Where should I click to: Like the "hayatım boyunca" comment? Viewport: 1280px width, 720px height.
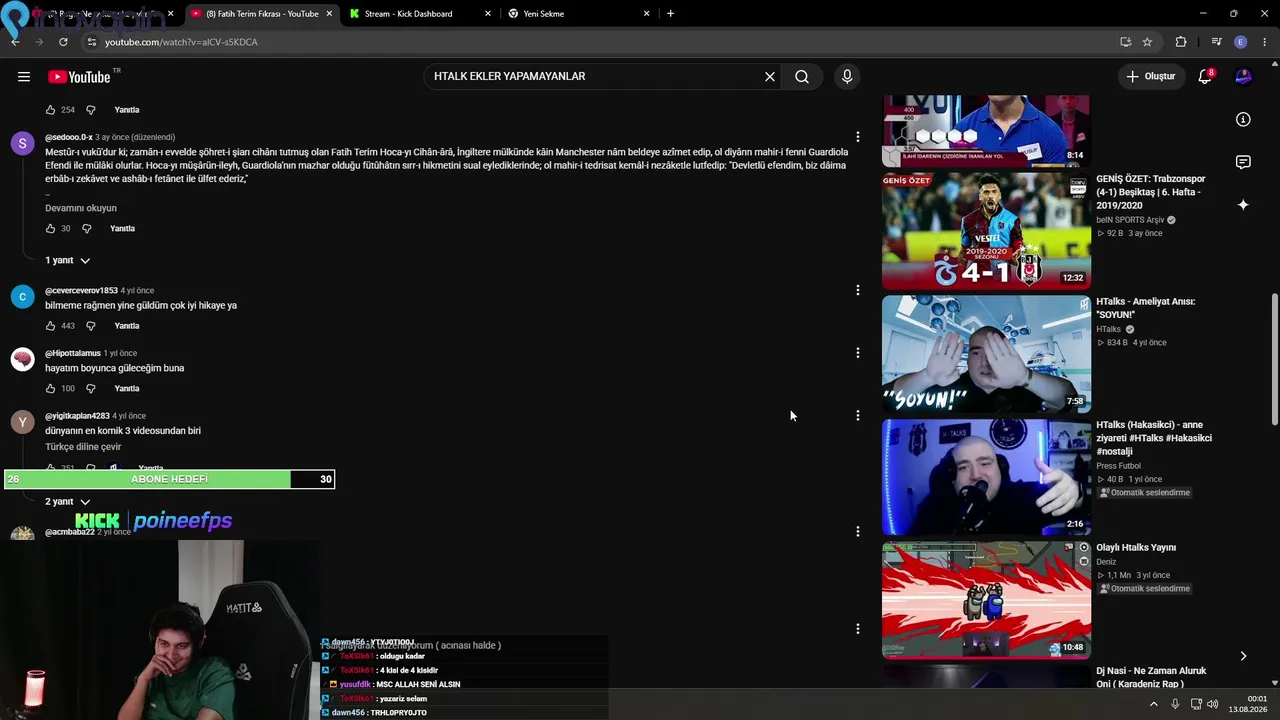50,389
